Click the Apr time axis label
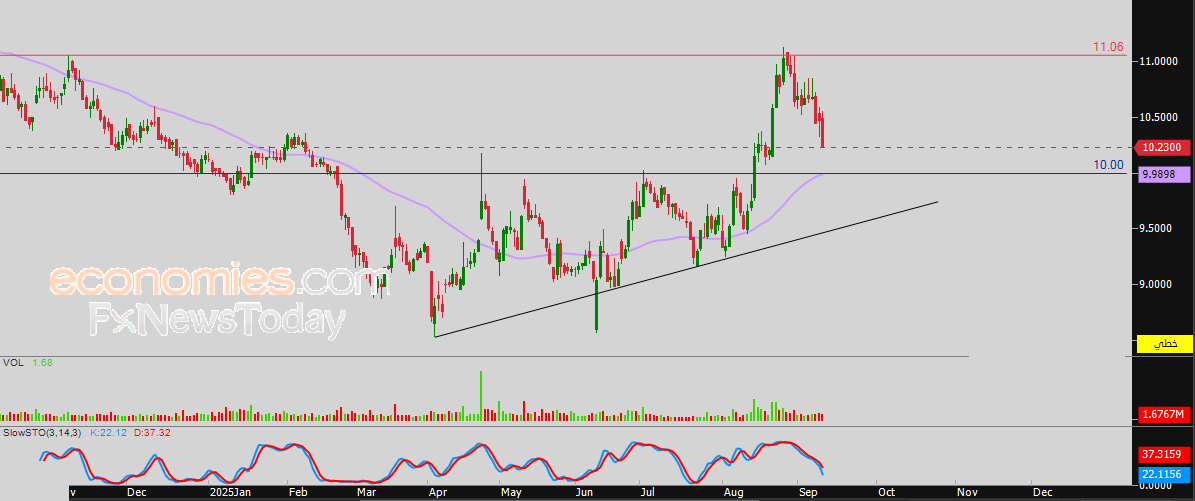Image resolution: width=1195 pixels, height=501 pixels. click(437, 493)
